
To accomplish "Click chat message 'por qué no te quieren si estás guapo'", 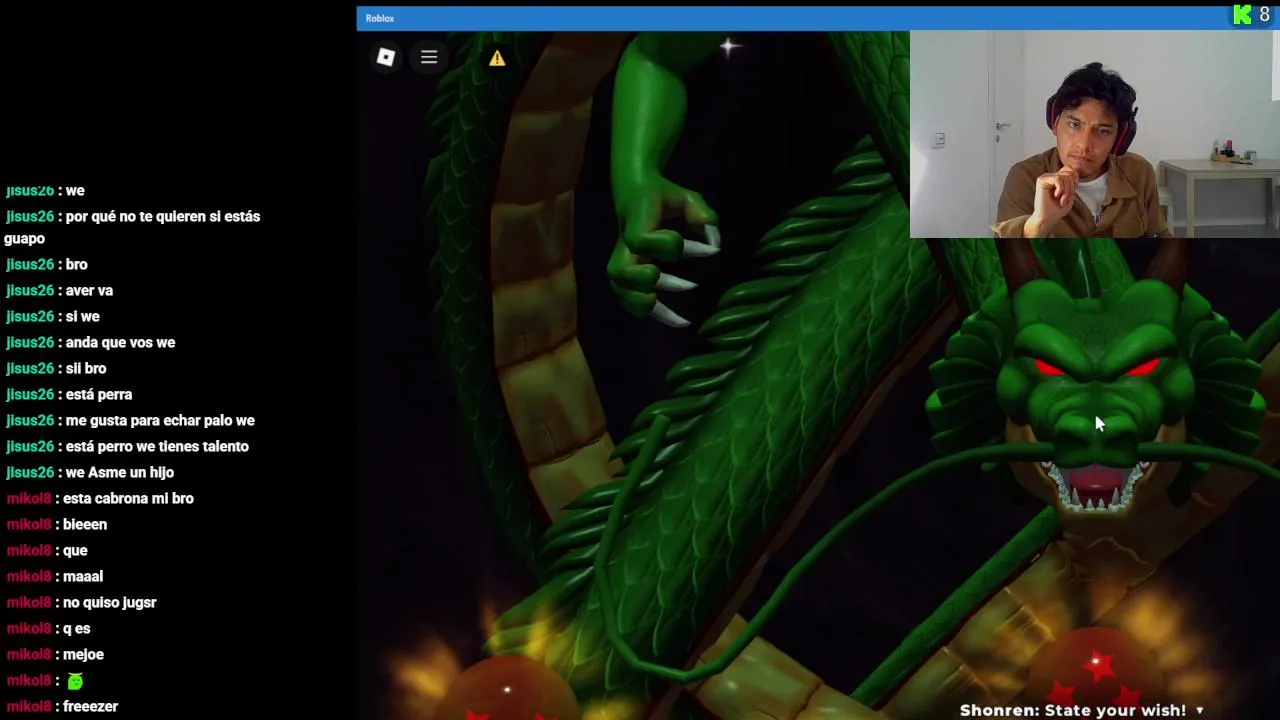I will point(132,227).
